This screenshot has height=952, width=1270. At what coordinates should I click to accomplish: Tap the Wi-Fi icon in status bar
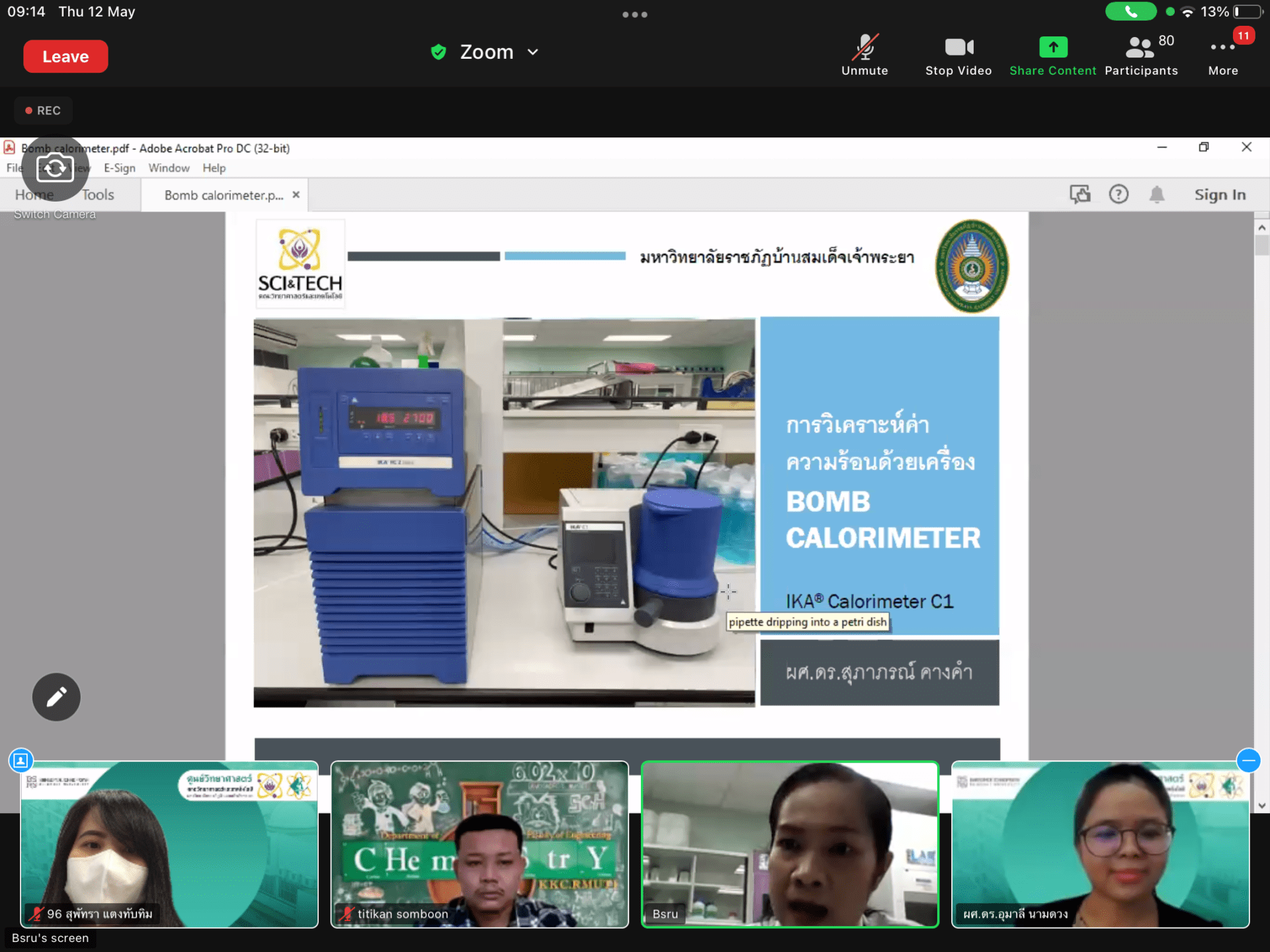[x=1188, y=12]
